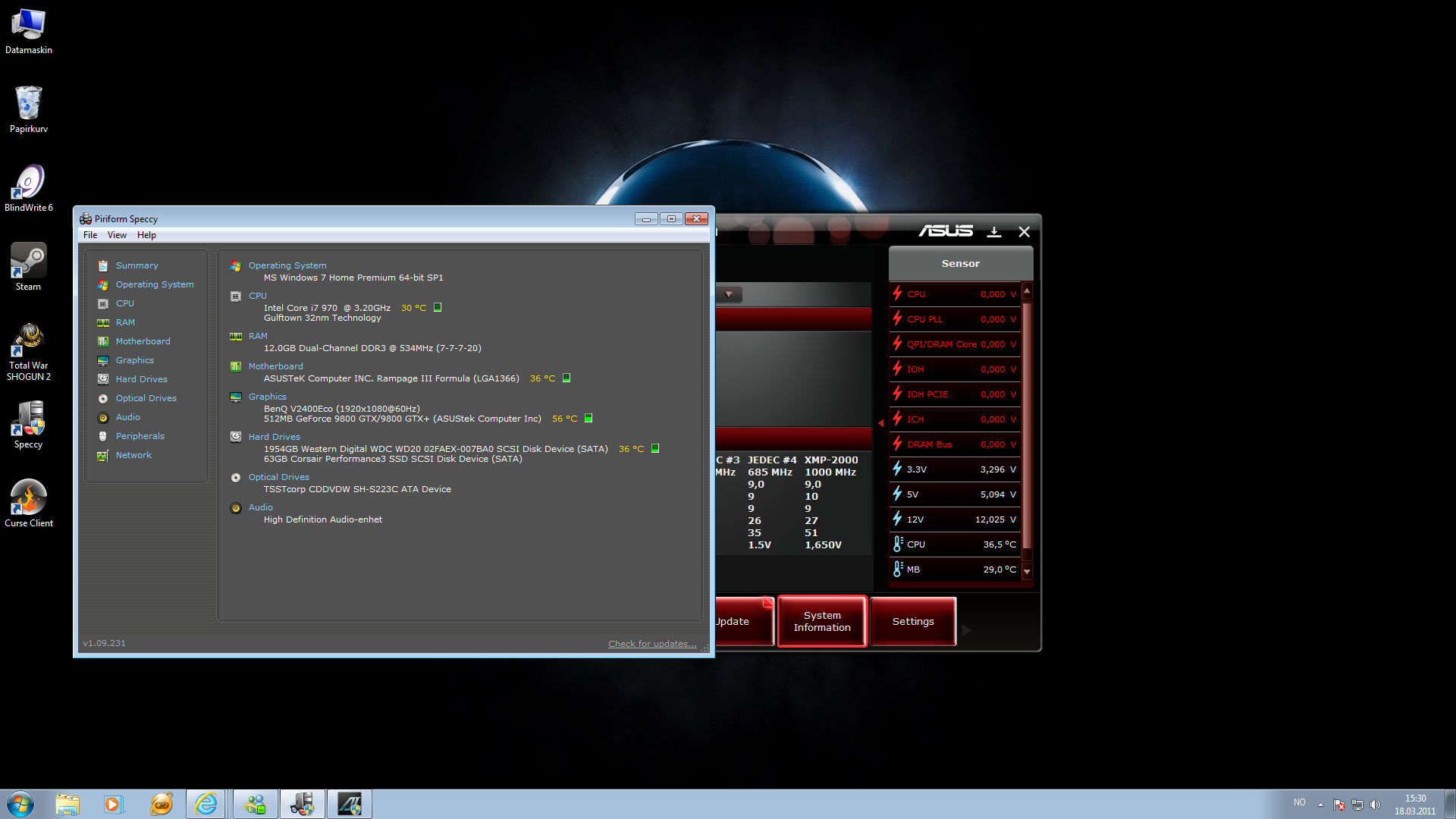The width and height of the screenshot is (1456, 819).
Task: Click the Windows flag icon beside Operating System heading
Action: [x=236, y=266]
